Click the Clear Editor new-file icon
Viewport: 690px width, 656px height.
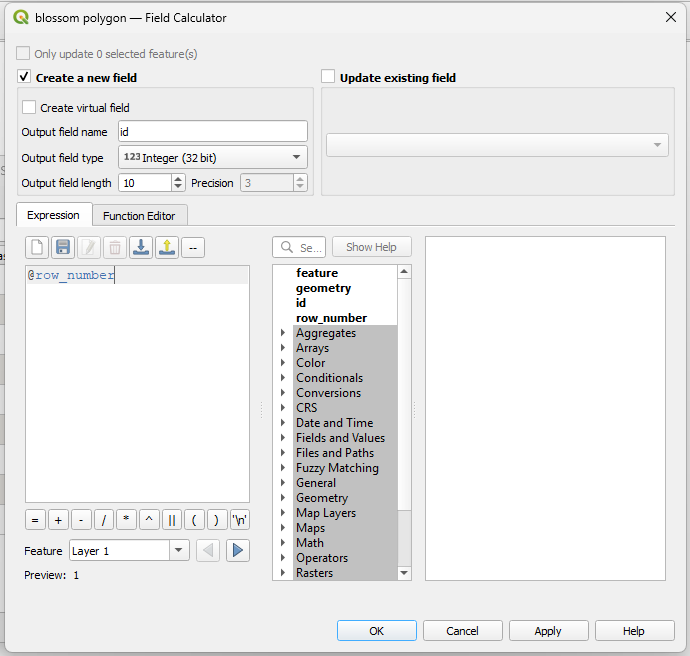tap(37, 247)
